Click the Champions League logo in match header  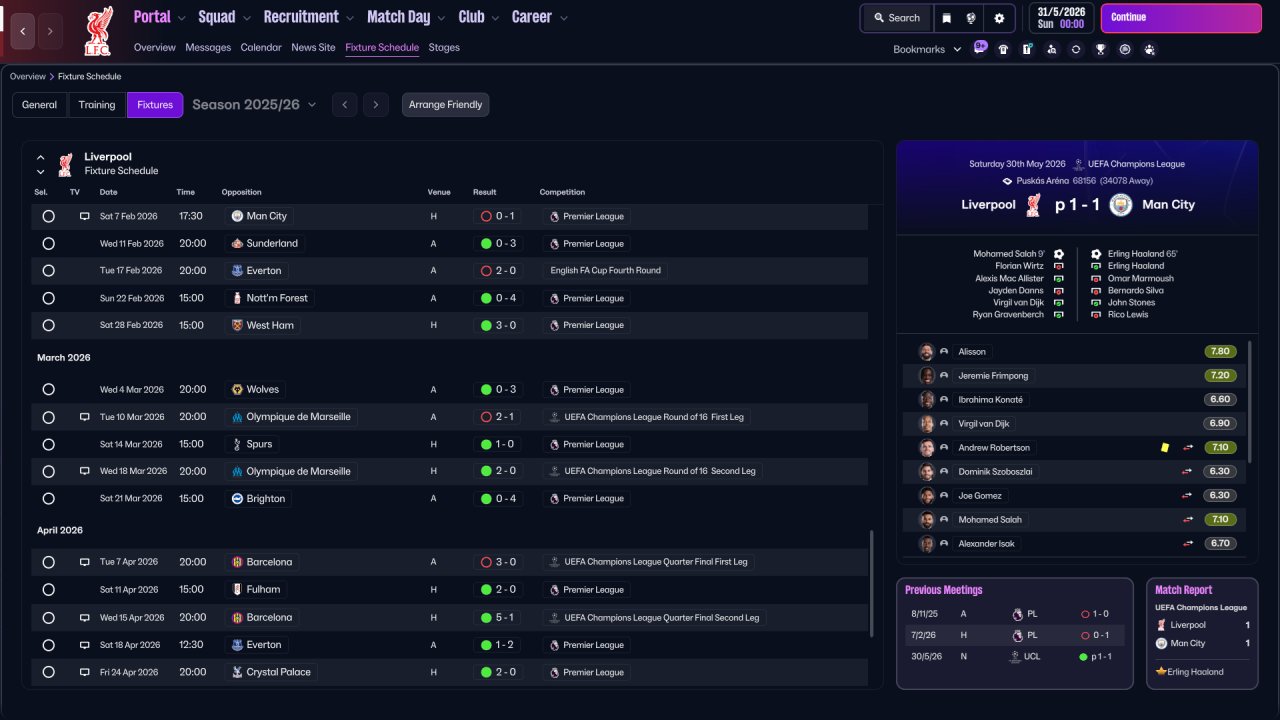pos(1079,164)
